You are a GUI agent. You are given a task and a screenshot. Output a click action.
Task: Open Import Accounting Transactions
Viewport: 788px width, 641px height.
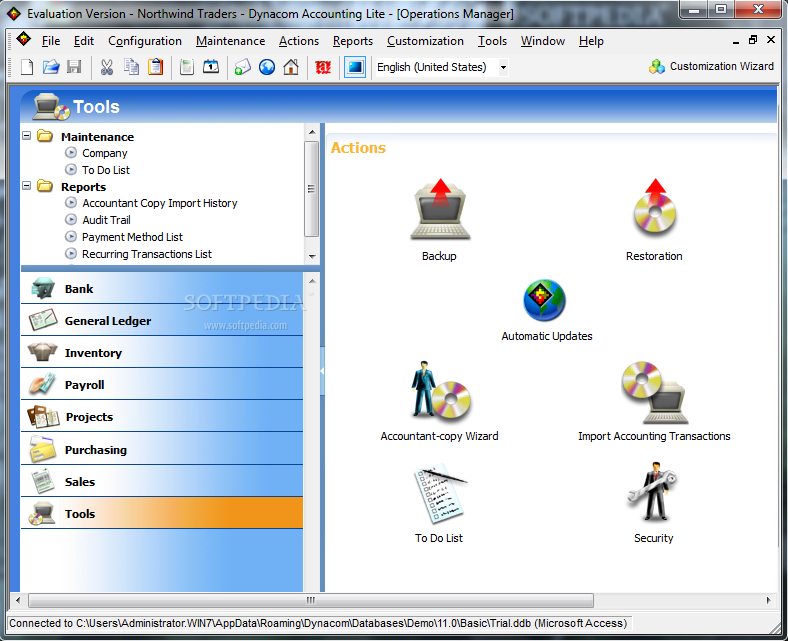pos(654,393)
